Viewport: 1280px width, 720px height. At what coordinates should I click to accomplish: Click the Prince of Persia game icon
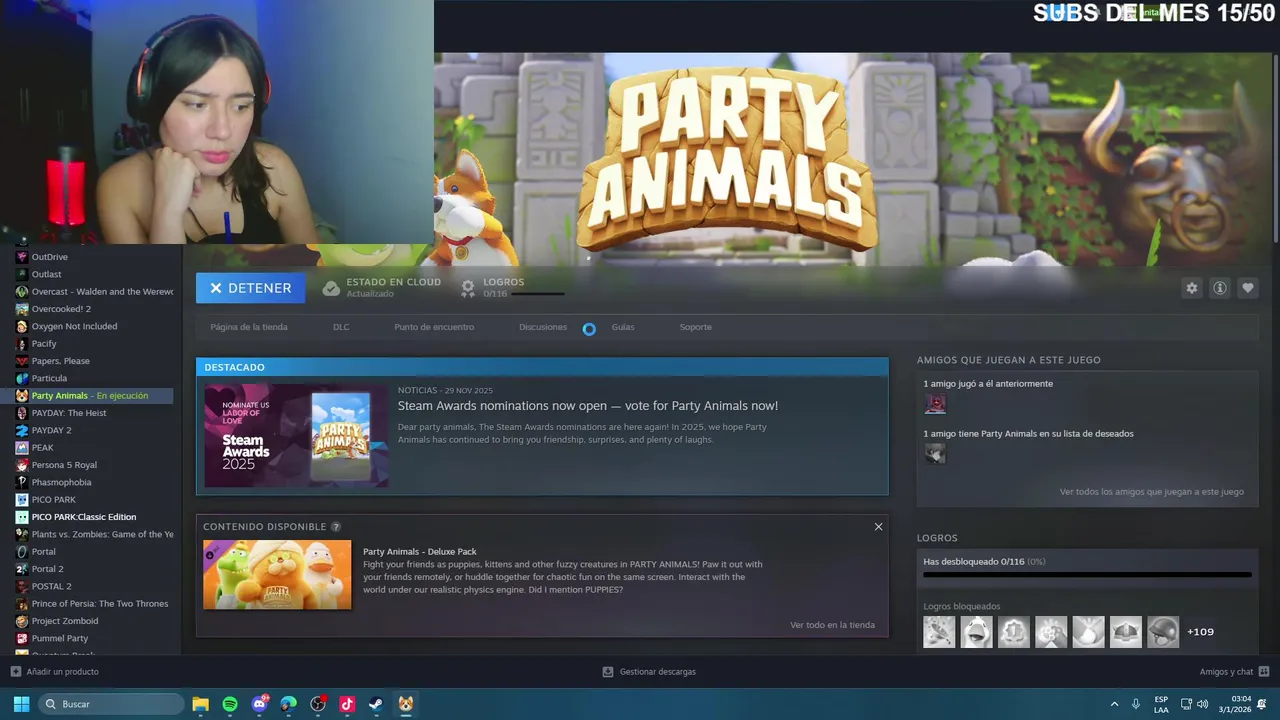(22, 604)
